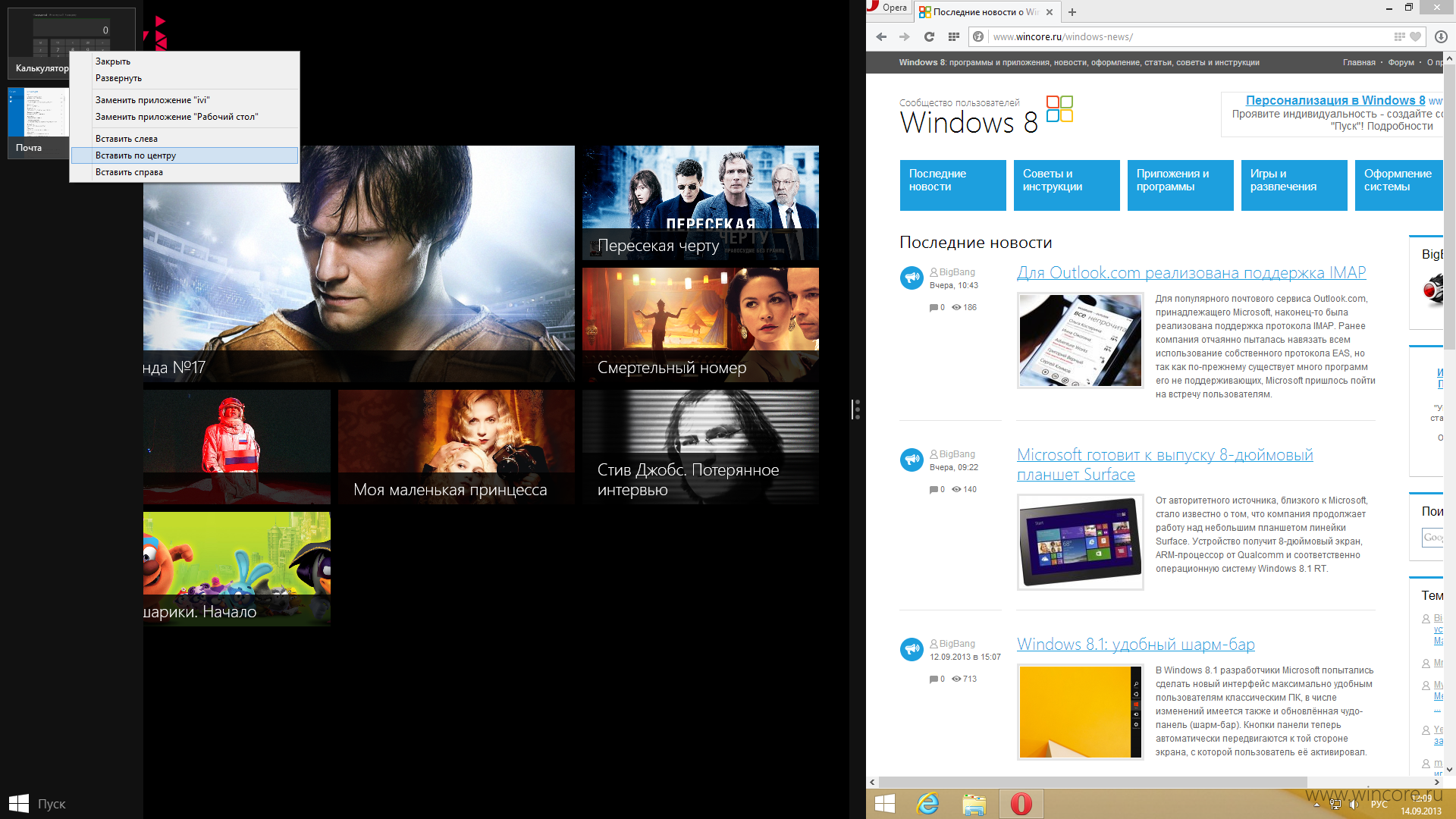This screenshot has height=819, width=1456.
Task: Open the Пересекая черту movie tile
Action: coord(701,203)
